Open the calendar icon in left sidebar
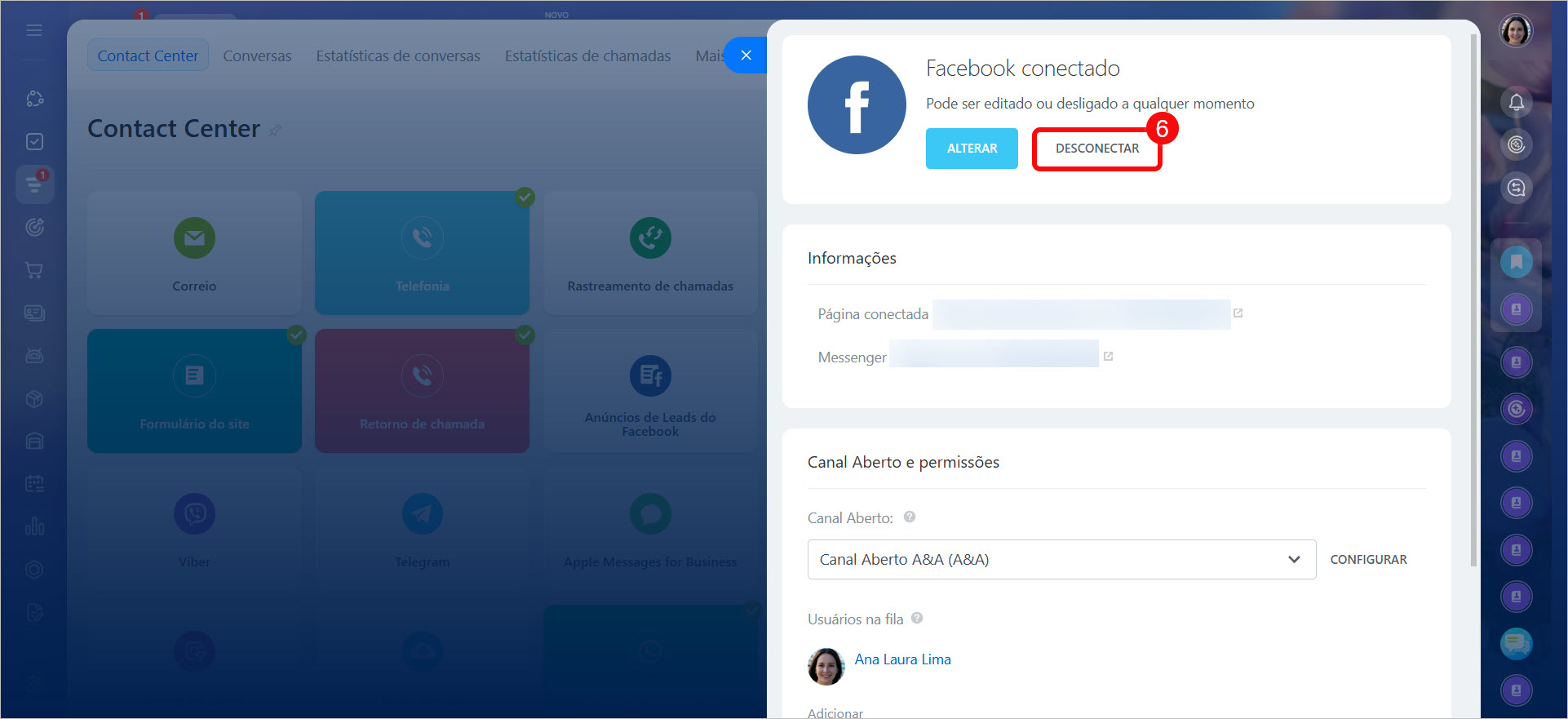 tap(34, 484)
